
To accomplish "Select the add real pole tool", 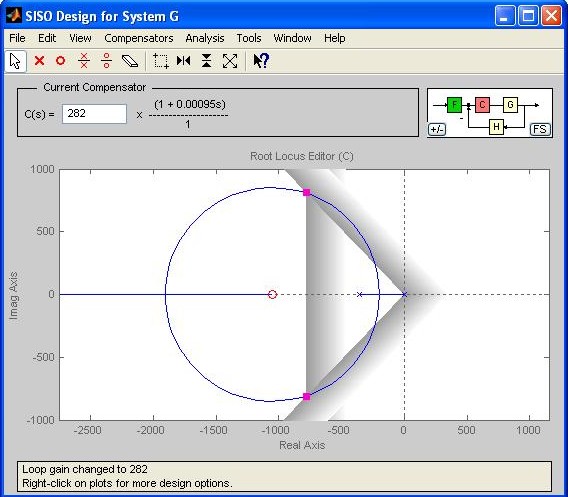I will tap(39, 61).
